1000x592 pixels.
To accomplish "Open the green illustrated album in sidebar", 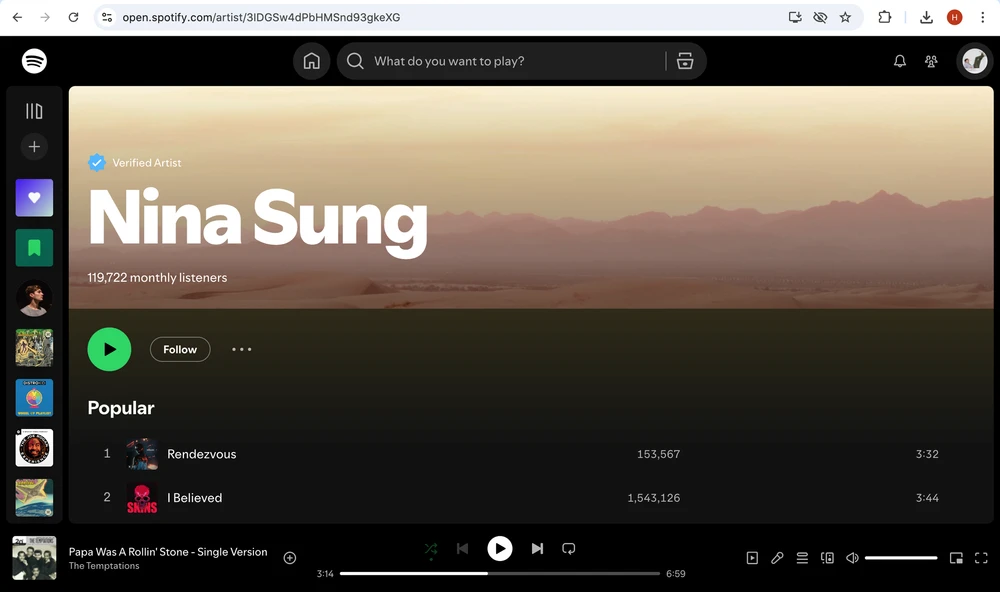I will coord(34,348).
